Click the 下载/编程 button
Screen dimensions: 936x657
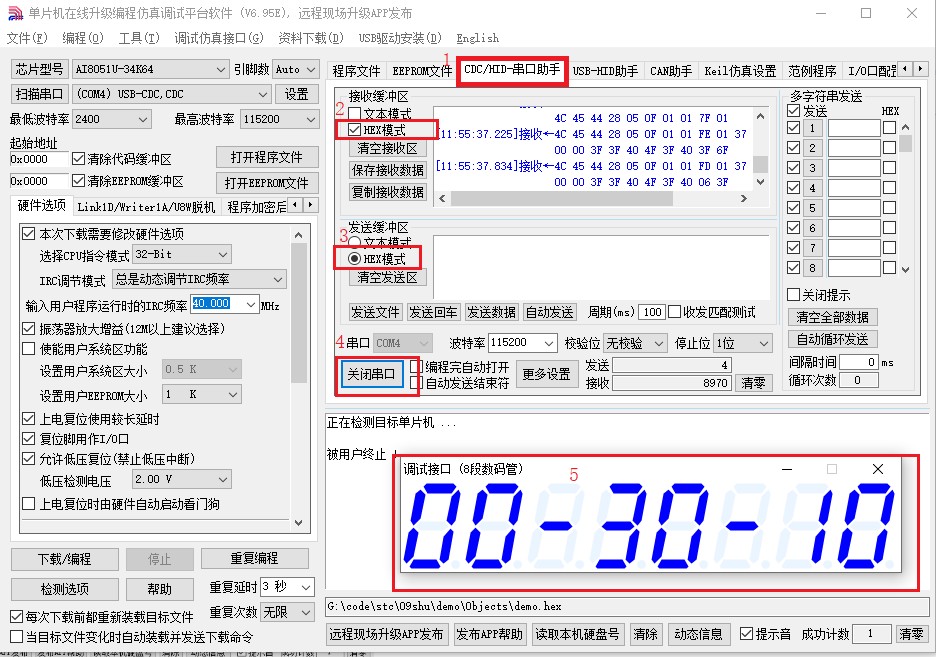pos(64,559)
